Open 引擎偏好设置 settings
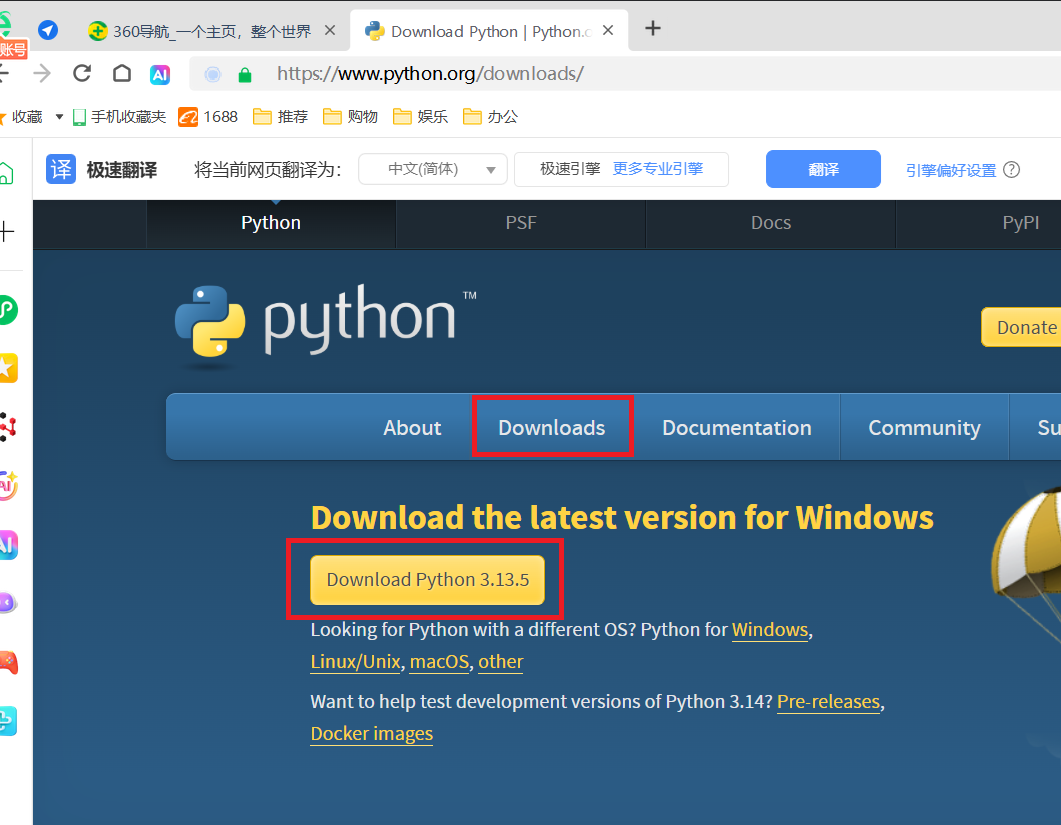This screenshot has height=825, width=1061. tap(951, 171)
